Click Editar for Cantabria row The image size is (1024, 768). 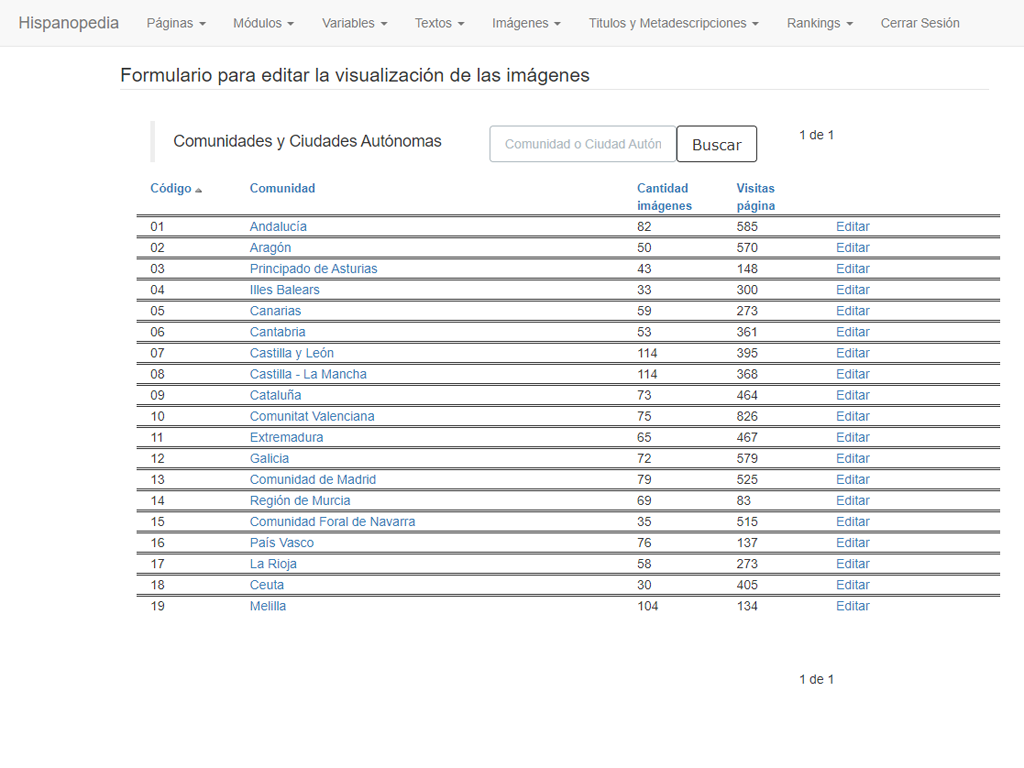point(853,332)
